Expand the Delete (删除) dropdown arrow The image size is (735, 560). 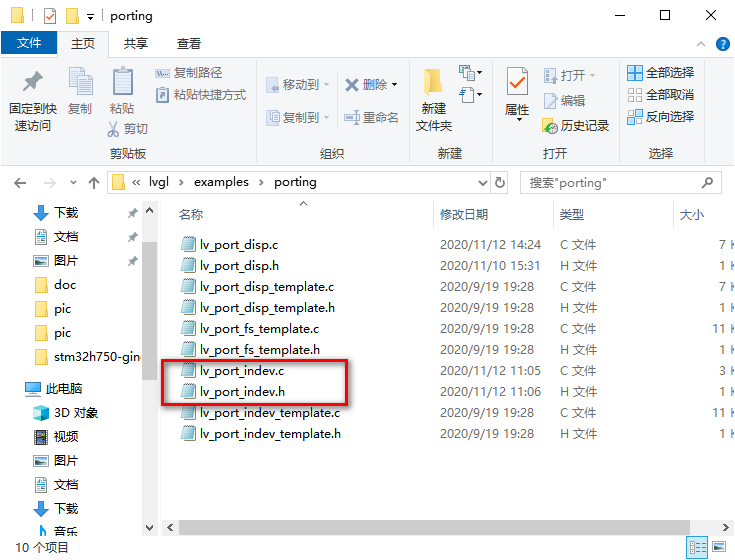(394, 85)
